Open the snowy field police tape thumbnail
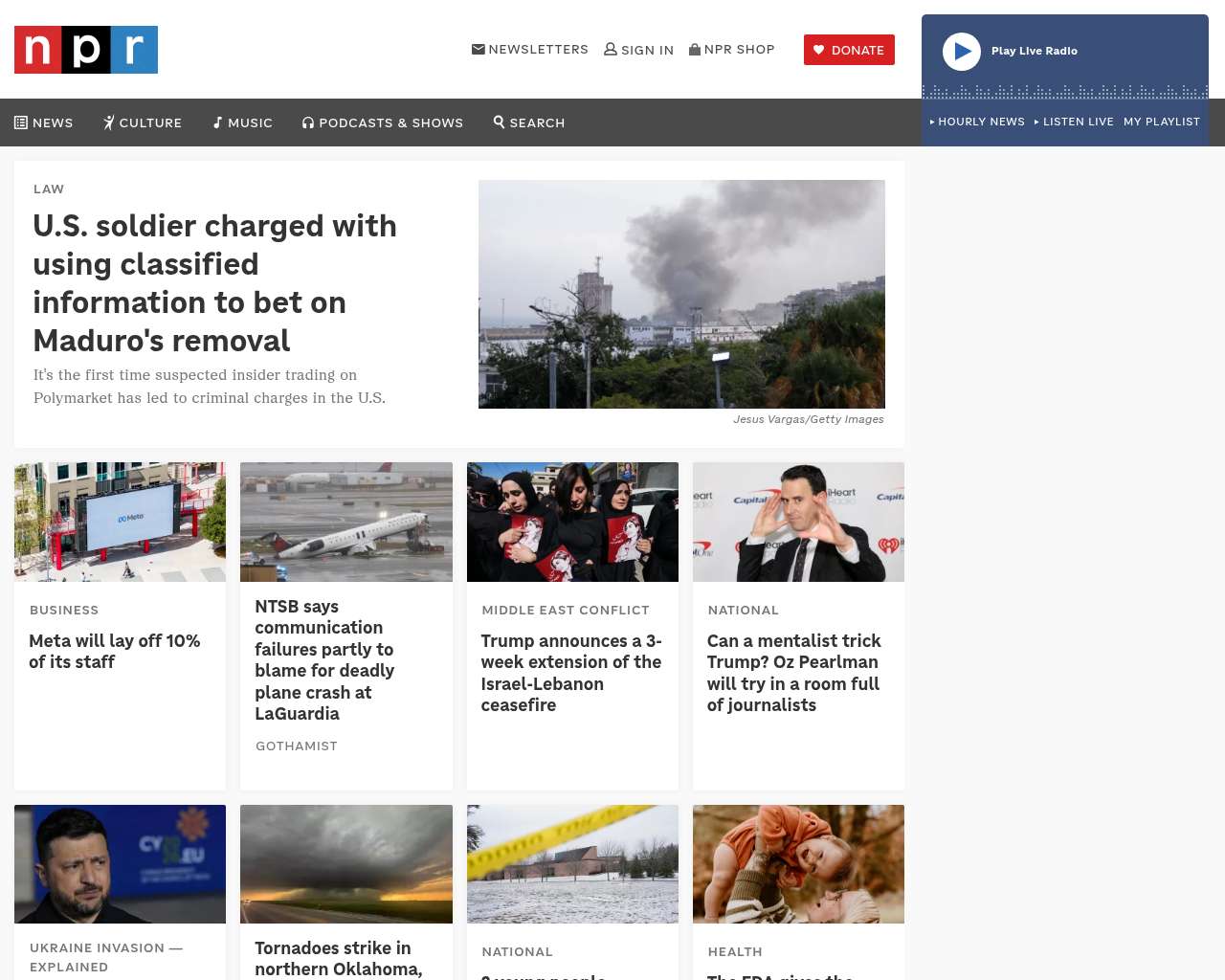The height and width of the screenshot is (980, 1225). 572,864
